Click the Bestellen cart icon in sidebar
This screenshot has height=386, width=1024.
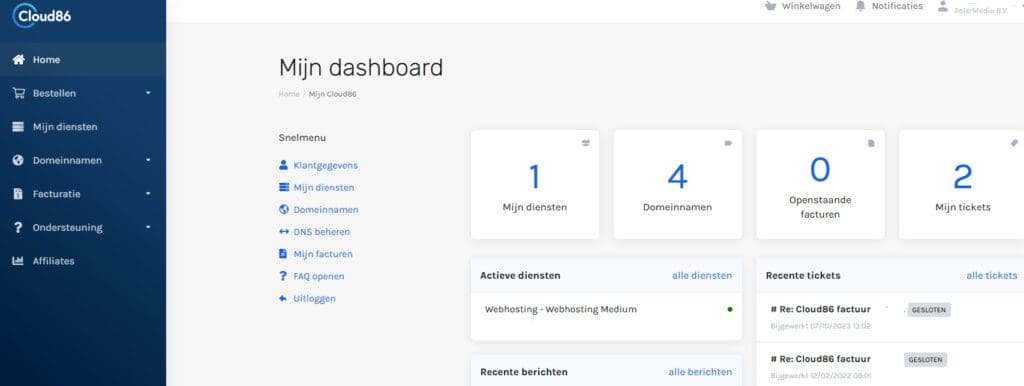tap(18, 93)
